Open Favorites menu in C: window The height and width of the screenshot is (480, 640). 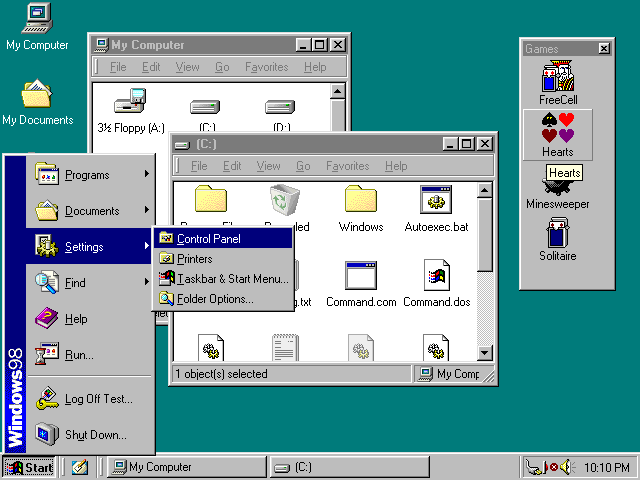(x=347, y=166)
